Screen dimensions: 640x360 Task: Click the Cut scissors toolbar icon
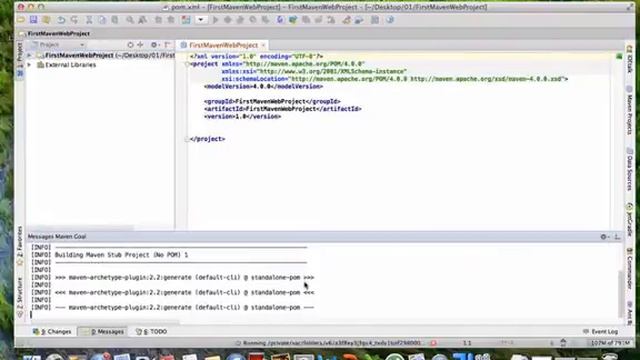click(x=89, y=20)
